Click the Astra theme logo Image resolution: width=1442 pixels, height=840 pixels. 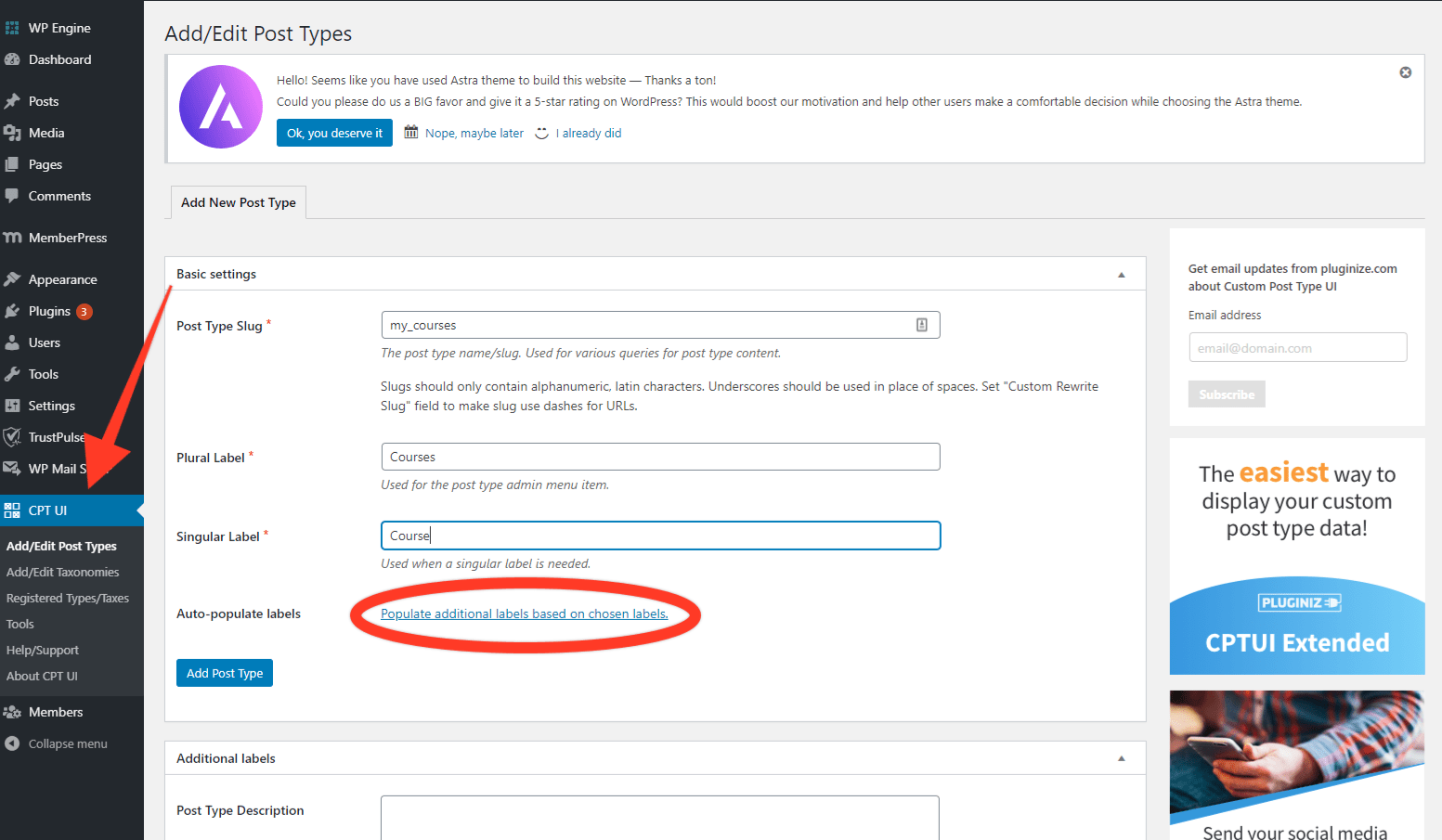pos(221,107)
